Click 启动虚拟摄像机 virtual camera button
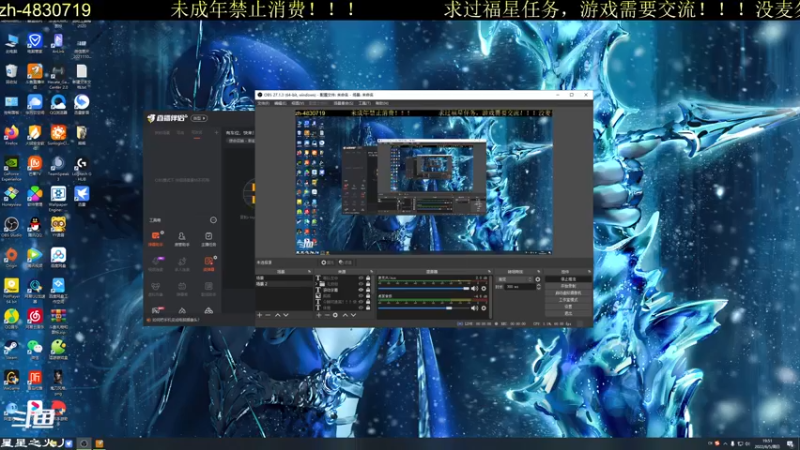The width and height of the screenshot is (800, 450). (568, 293)
